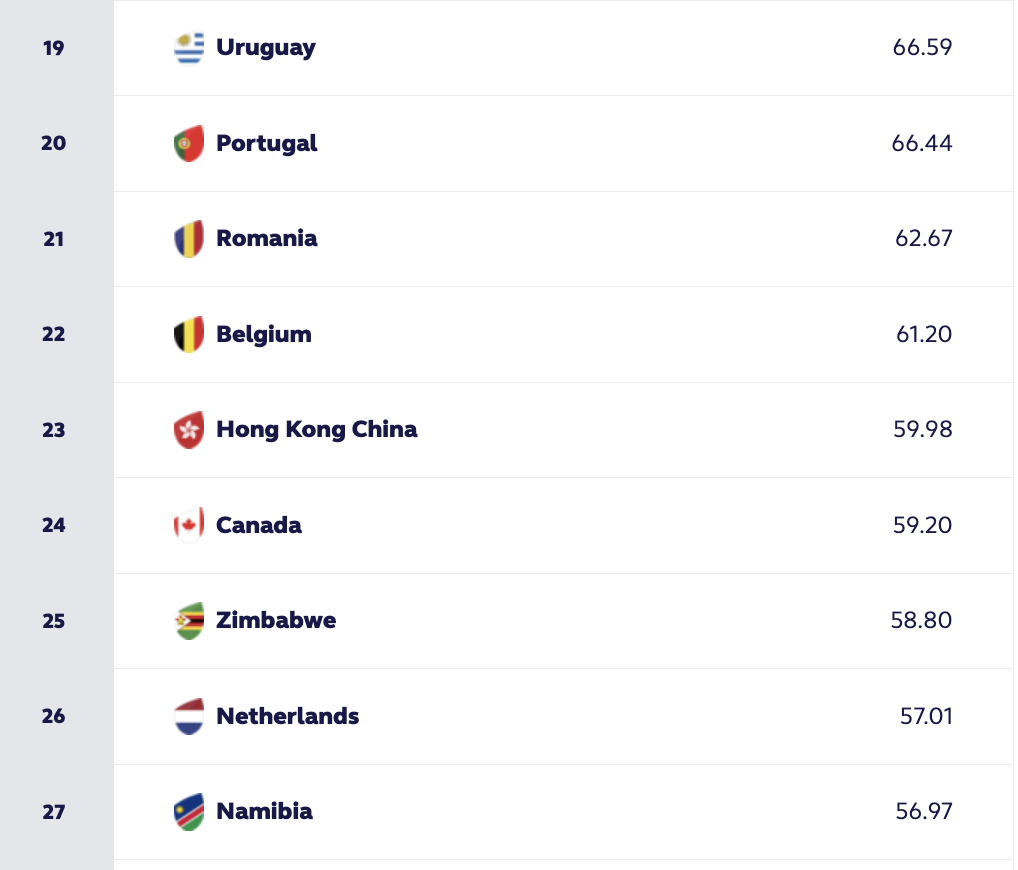
Task: Click the Belgium flag icon
Action: pos(189,334)
